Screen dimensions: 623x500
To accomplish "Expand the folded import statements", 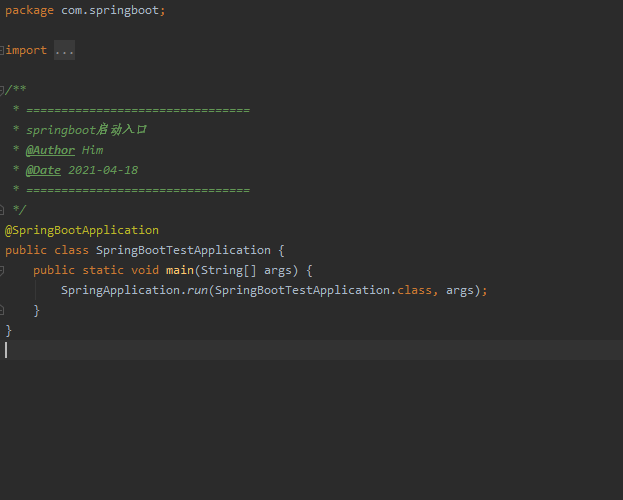I will [x=2, y=50].
